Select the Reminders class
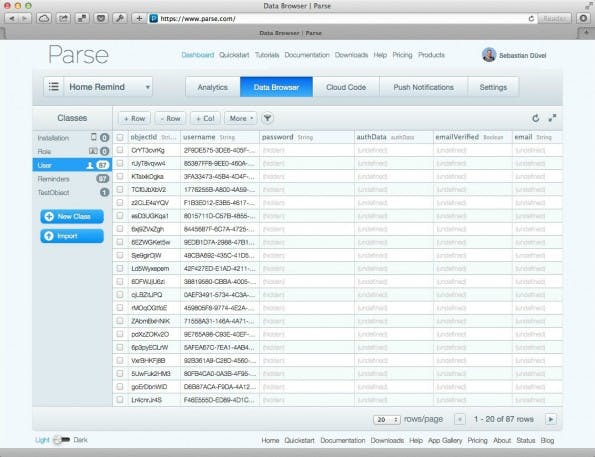 pyautogui.click(x=72, y=179)
